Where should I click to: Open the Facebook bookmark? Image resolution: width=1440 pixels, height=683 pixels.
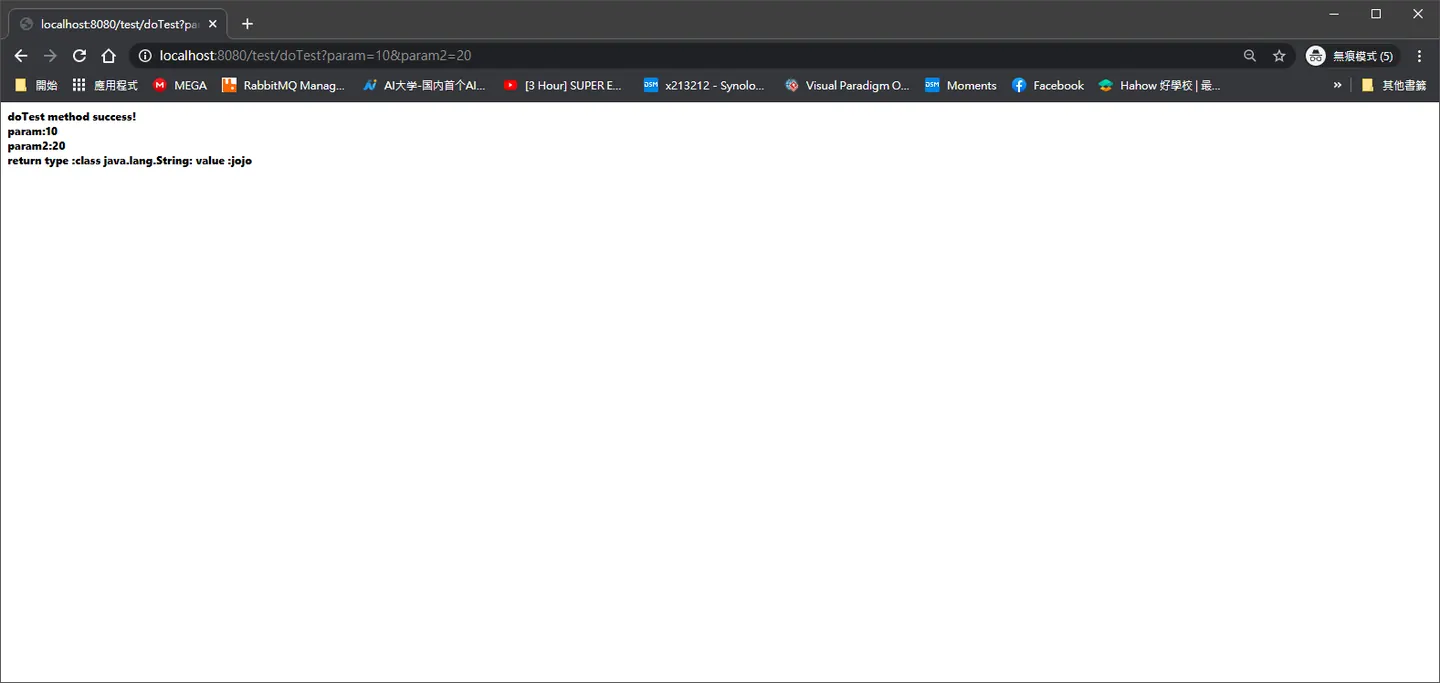point(1048,85)
